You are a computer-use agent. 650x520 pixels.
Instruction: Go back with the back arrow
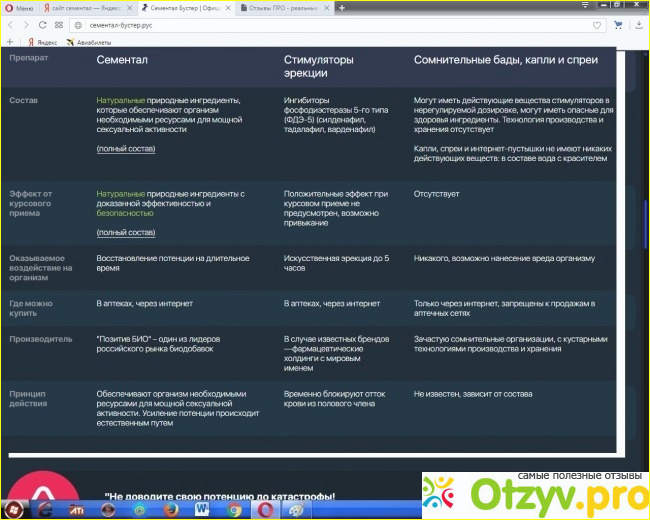pos(11,24)
